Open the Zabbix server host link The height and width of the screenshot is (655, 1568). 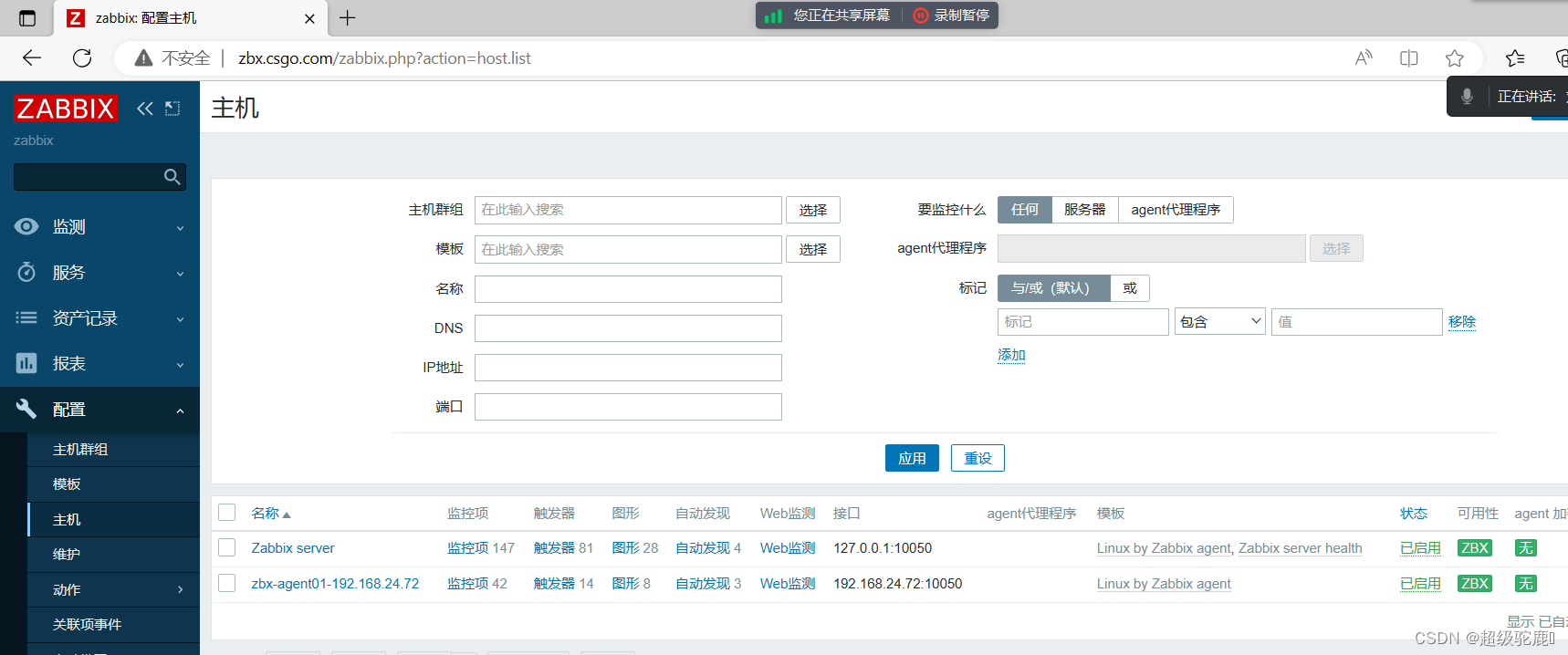pos(293,548)
